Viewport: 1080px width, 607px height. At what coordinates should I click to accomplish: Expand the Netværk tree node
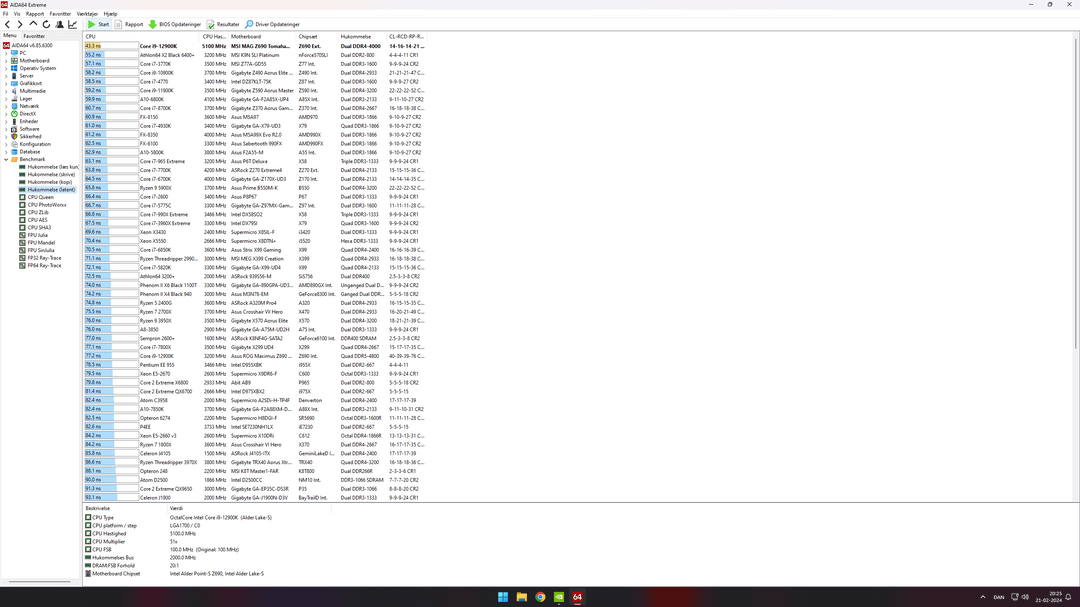[x=6, y=106]
